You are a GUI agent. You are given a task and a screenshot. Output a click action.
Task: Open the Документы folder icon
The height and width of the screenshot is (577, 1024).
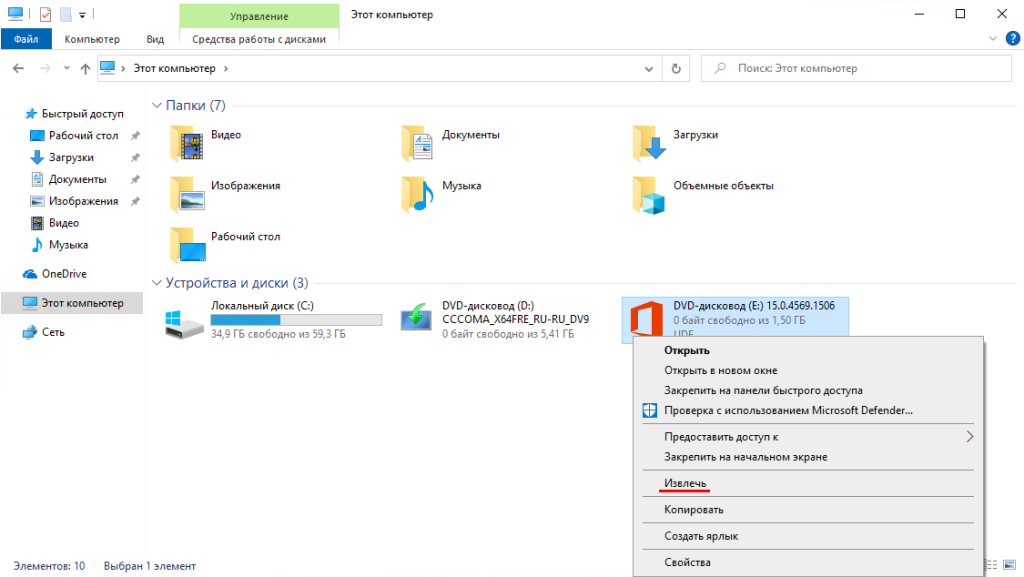418,143
